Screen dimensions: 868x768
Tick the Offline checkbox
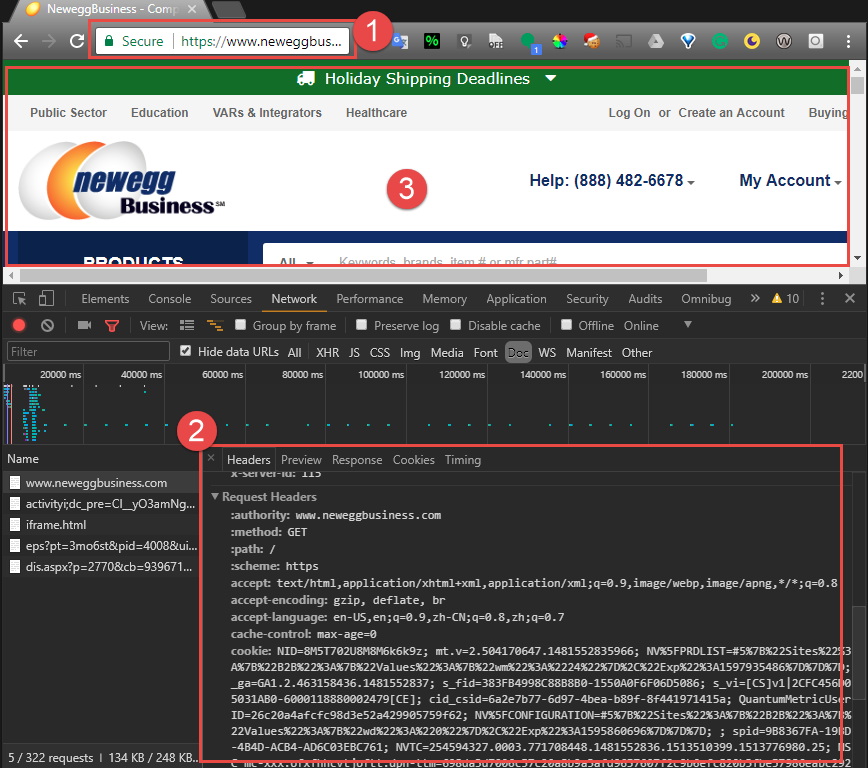(x=566, y=324)
